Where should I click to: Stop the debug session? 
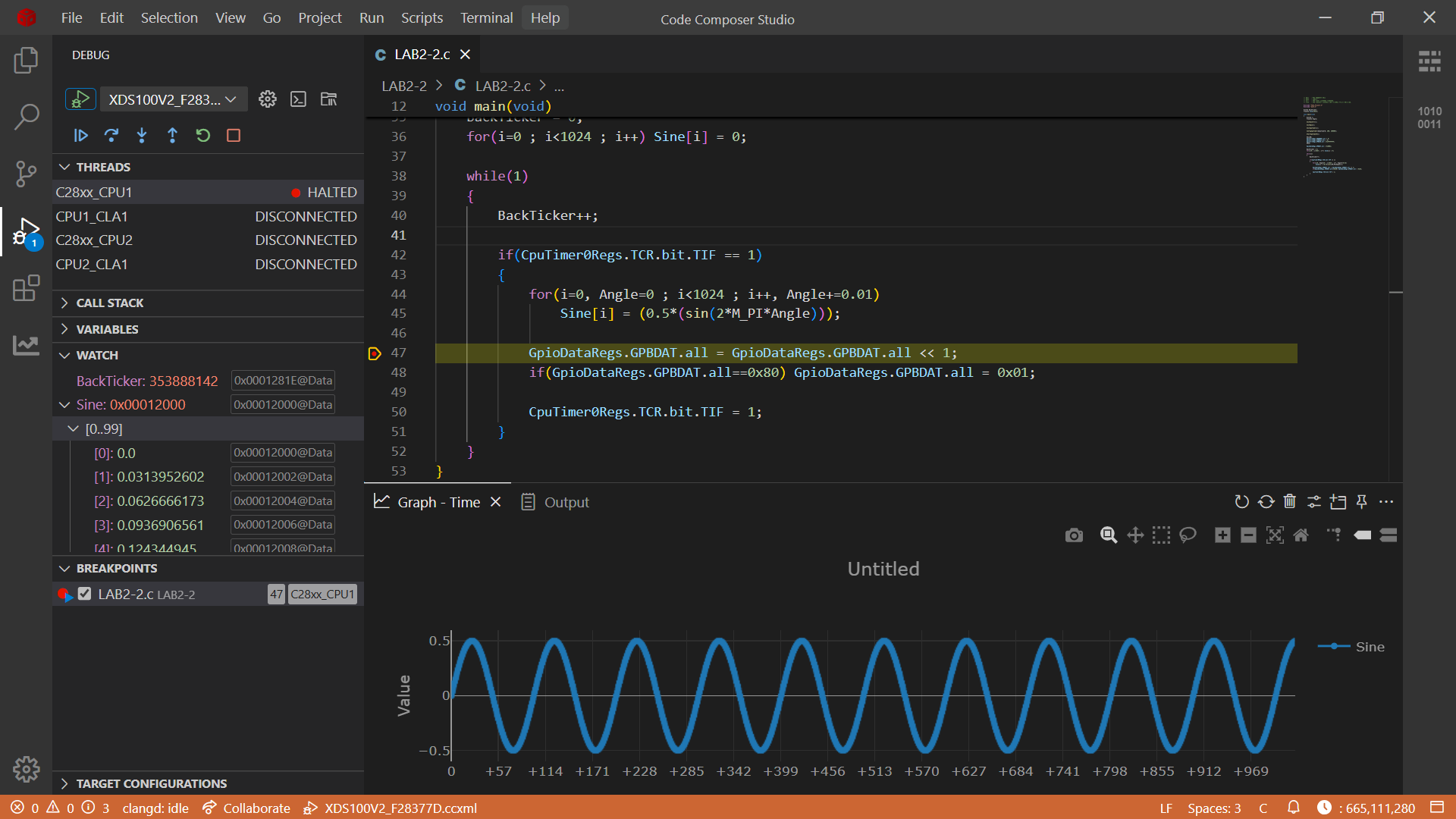coord(234,136)
